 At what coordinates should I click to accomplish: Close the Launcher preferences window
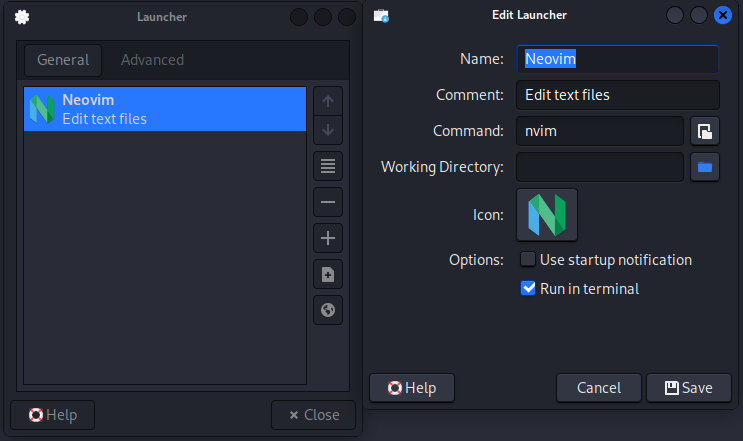tap(314, 415)
